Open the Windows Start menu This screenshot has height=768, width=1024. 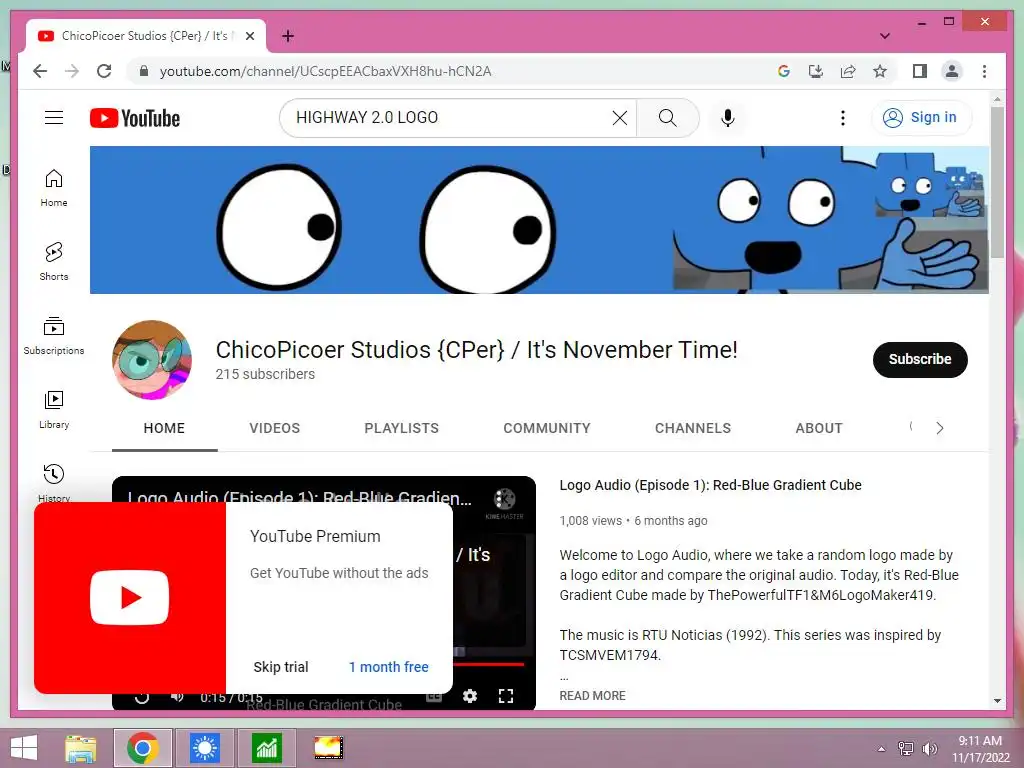pyautogui.click(x=24, y=748)
